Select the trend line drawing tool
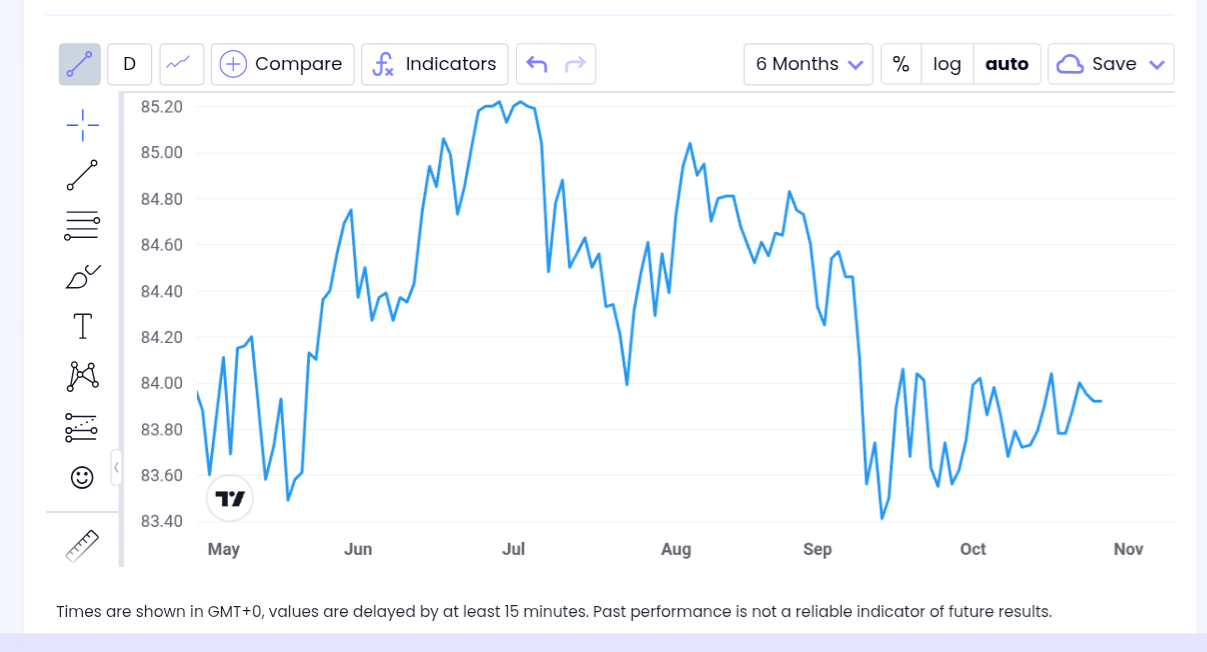 click(x=82, y=175)
